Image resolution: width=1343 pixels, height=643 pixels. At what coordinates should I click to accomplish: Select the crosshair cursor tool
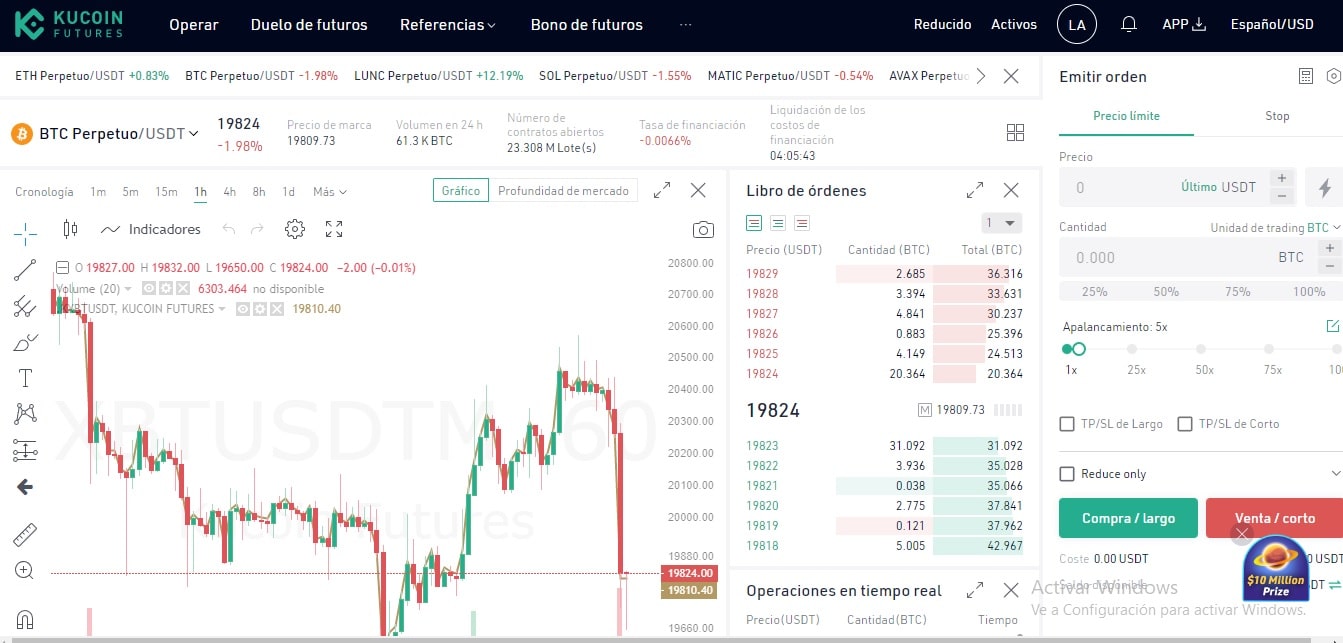tap(25, 233)
